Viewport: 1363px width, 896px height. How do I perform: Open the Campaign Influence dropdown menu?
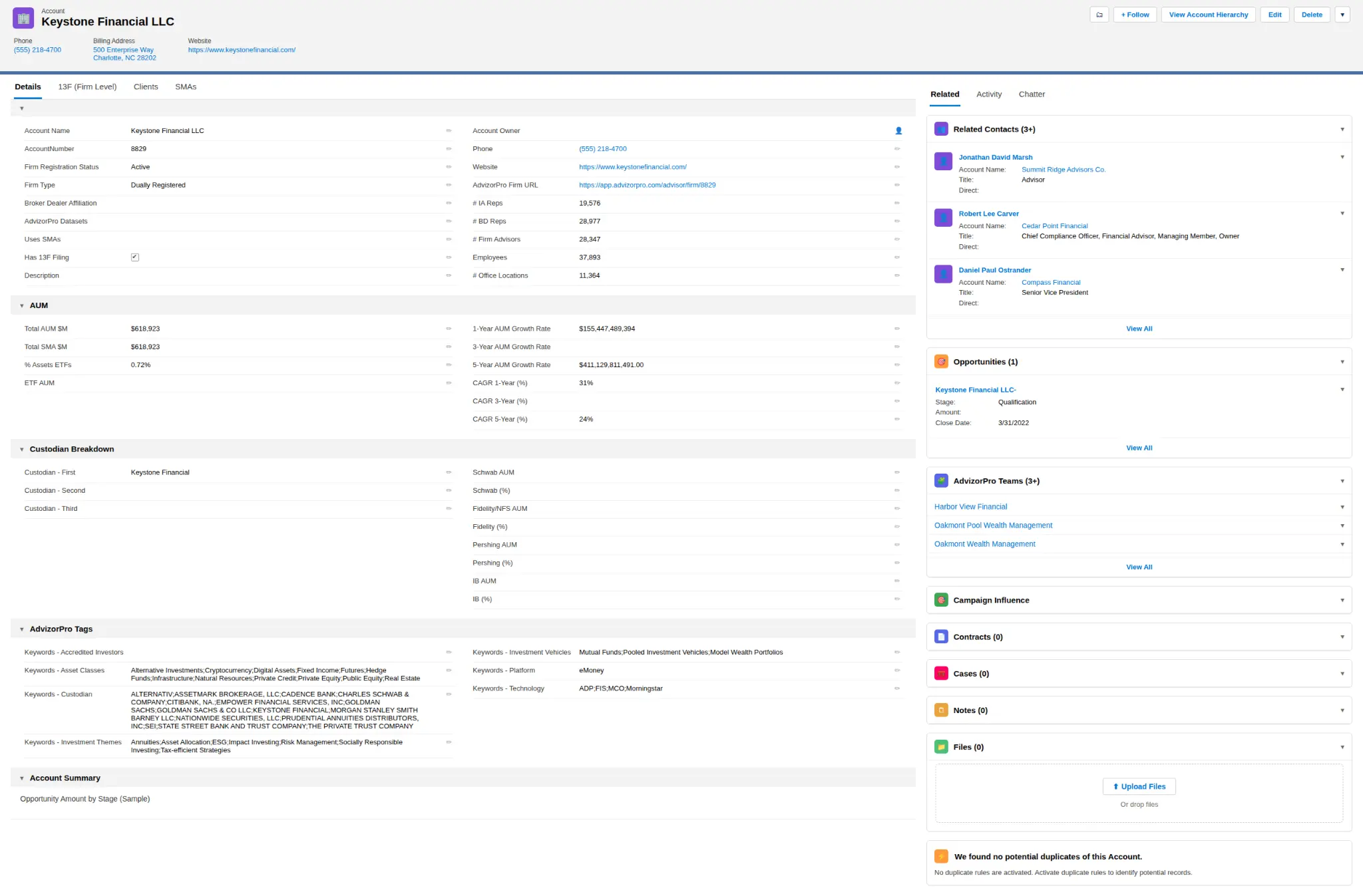[x=1342, y=600]
